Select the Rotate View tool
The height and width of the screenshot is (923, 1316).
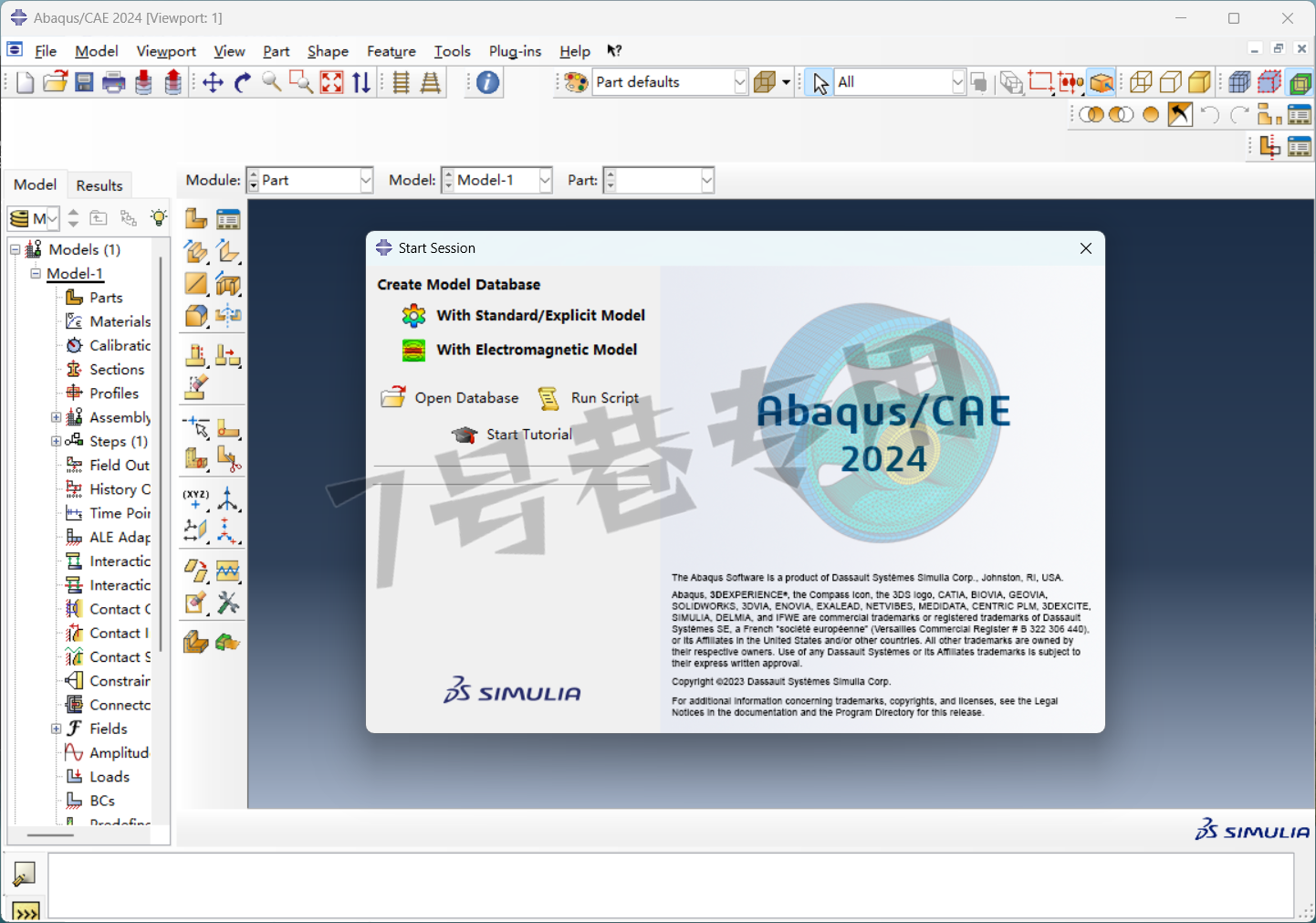point(242,82)
